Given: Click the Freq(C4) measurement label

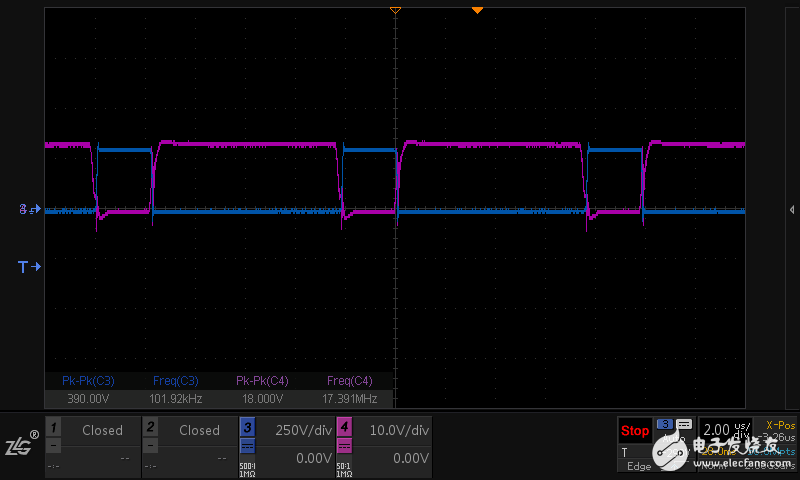Looking at the screenshot, I should tap(349, 381).
